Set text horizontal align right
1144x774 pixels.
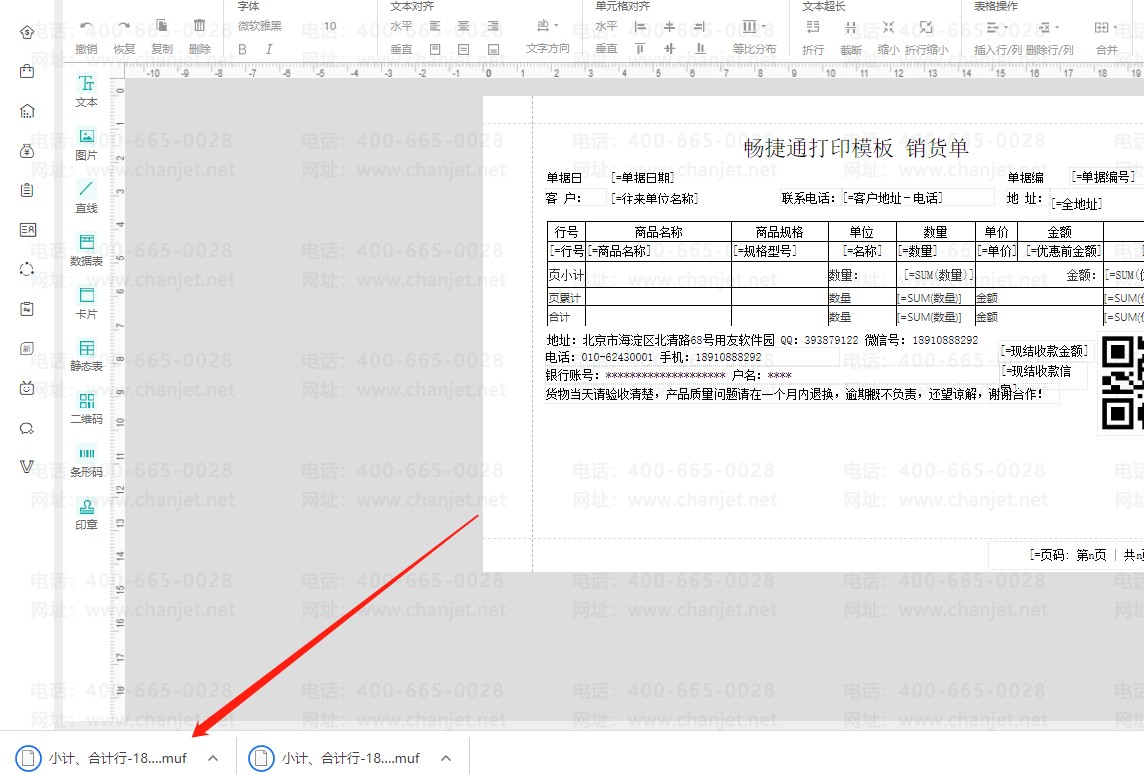point(493,26)
